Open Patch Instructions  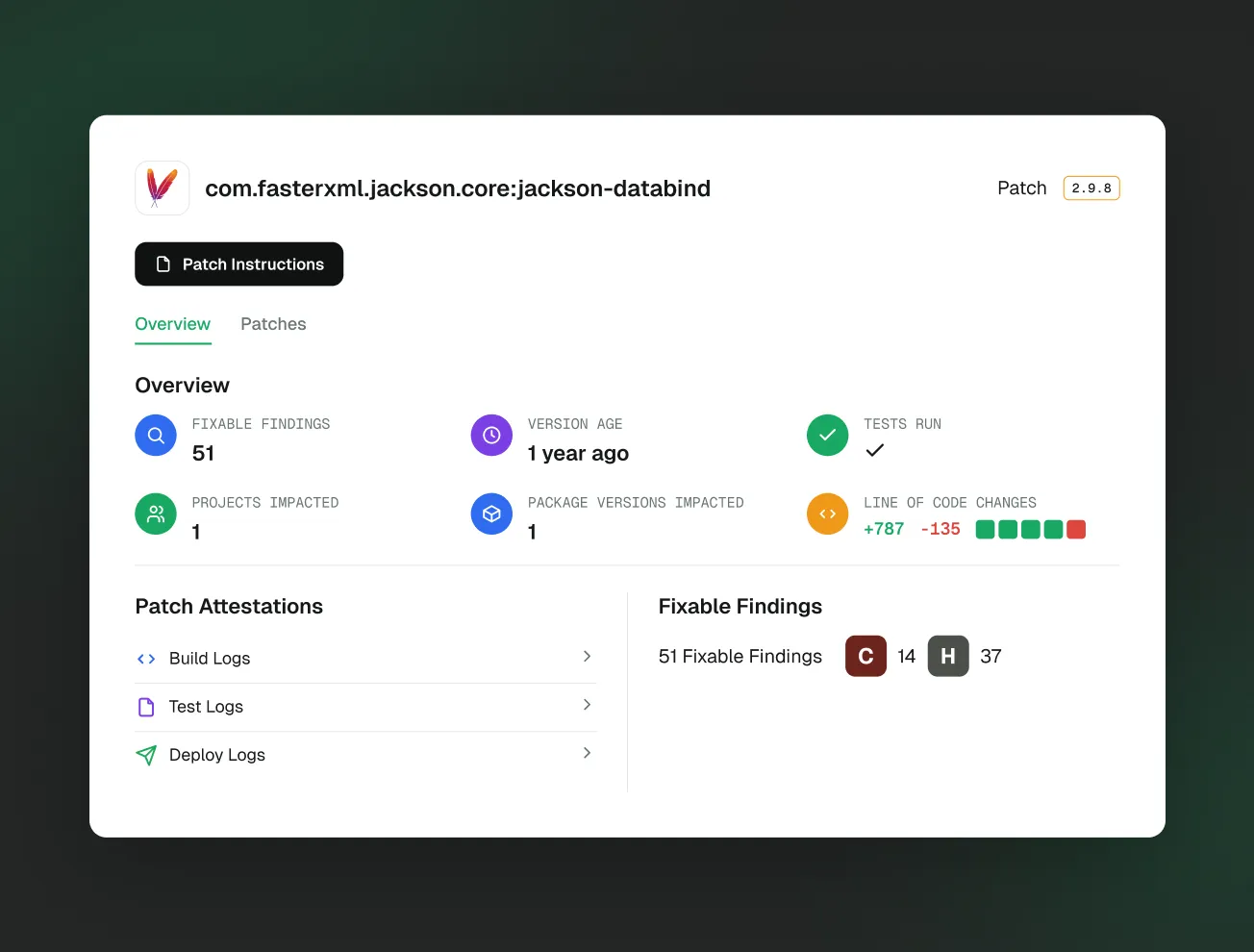238,264
